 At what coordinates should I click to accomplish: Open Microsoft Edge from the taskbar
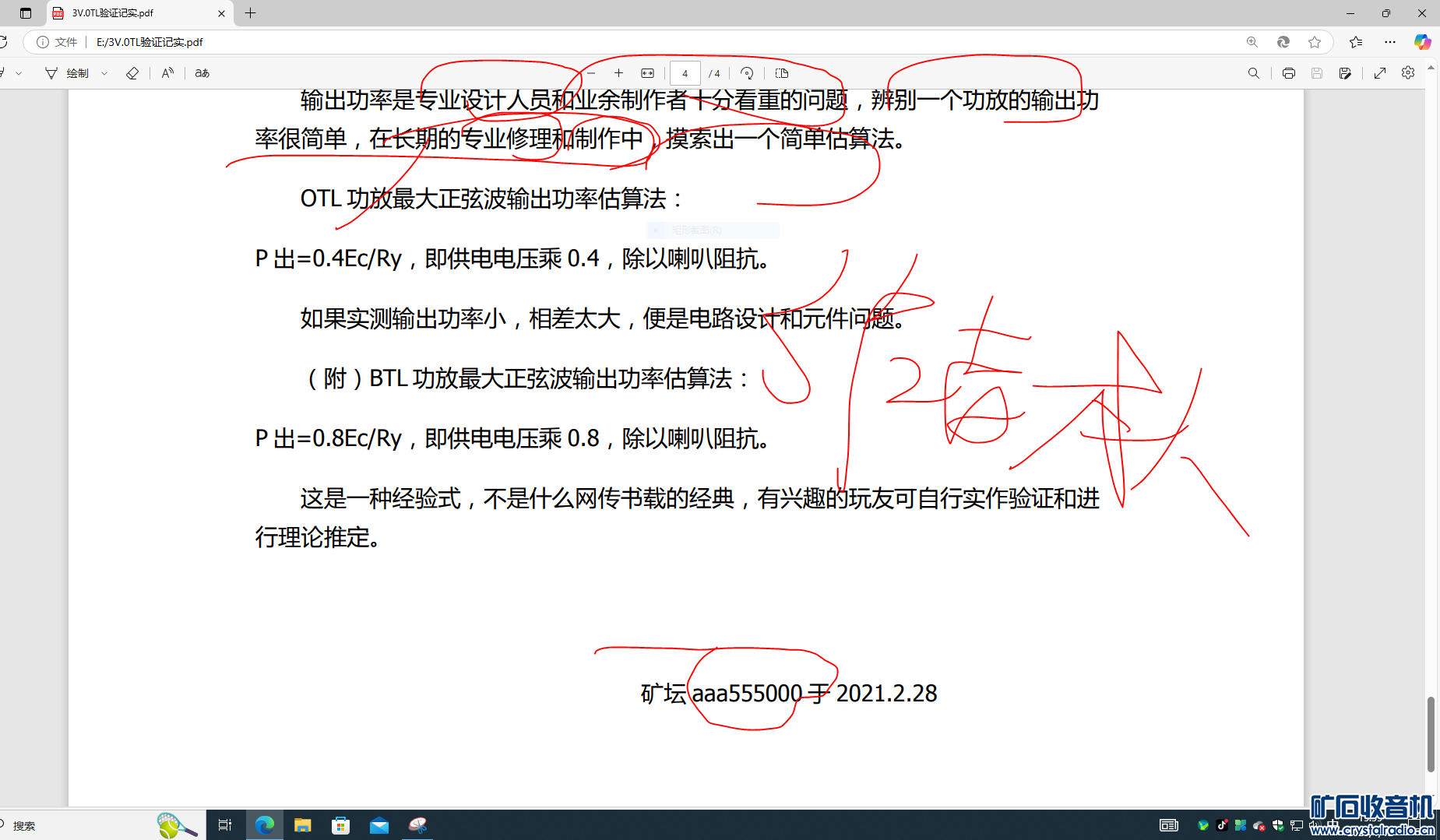pos(264,825)
